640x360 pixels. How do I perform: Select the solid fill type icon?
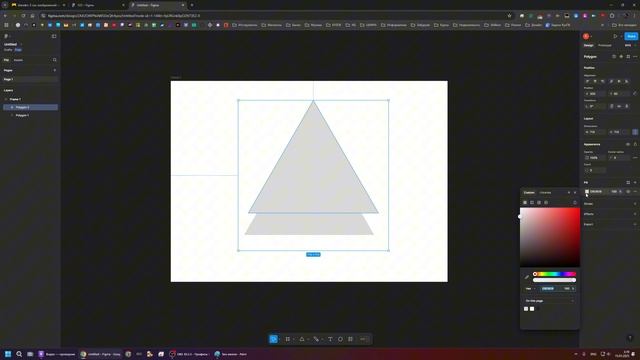point(525,202)
